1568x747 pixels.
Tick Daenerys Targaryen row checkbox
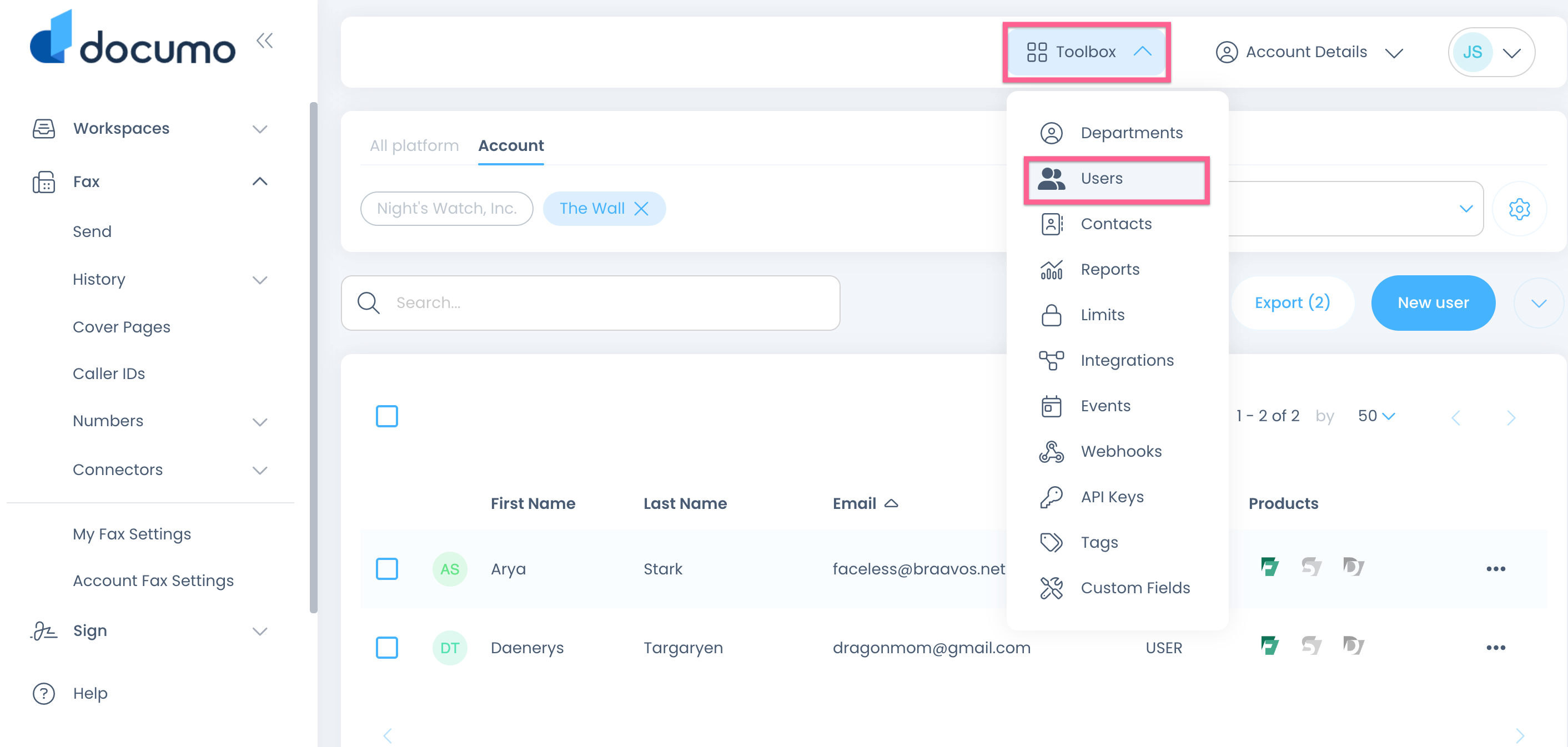pos(386,648)
